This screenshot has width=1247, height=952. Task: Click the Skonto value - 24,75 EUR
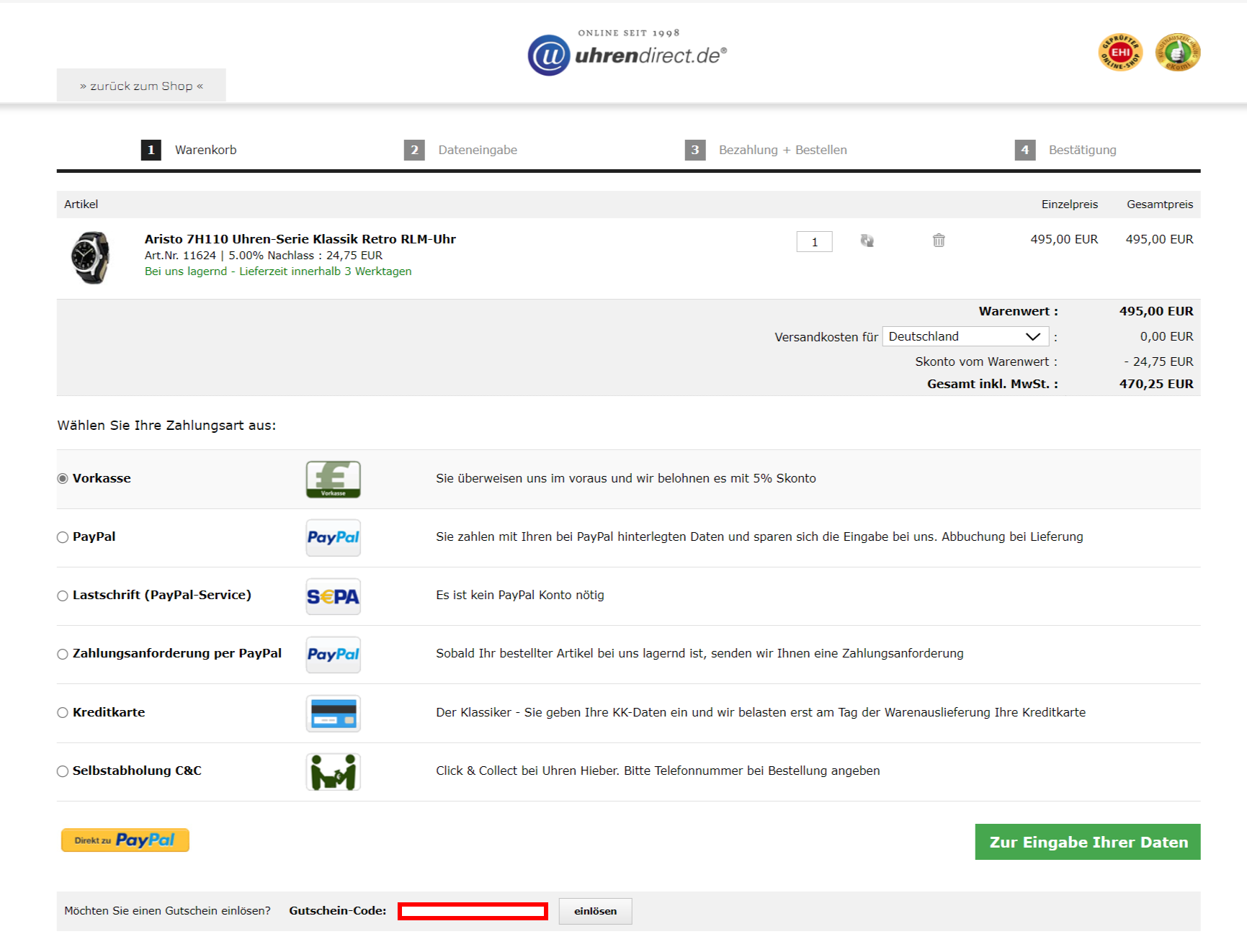pos(1158,362)
